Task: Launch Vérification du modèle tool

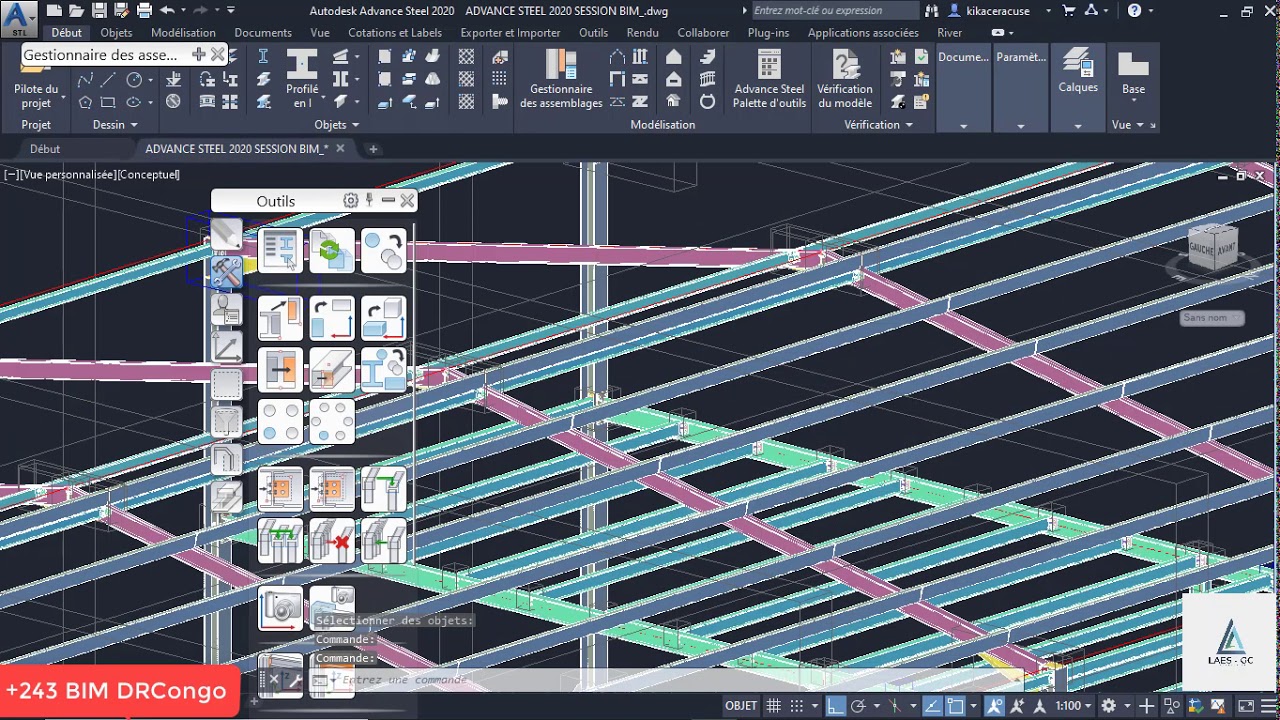Action: [845, 79]
